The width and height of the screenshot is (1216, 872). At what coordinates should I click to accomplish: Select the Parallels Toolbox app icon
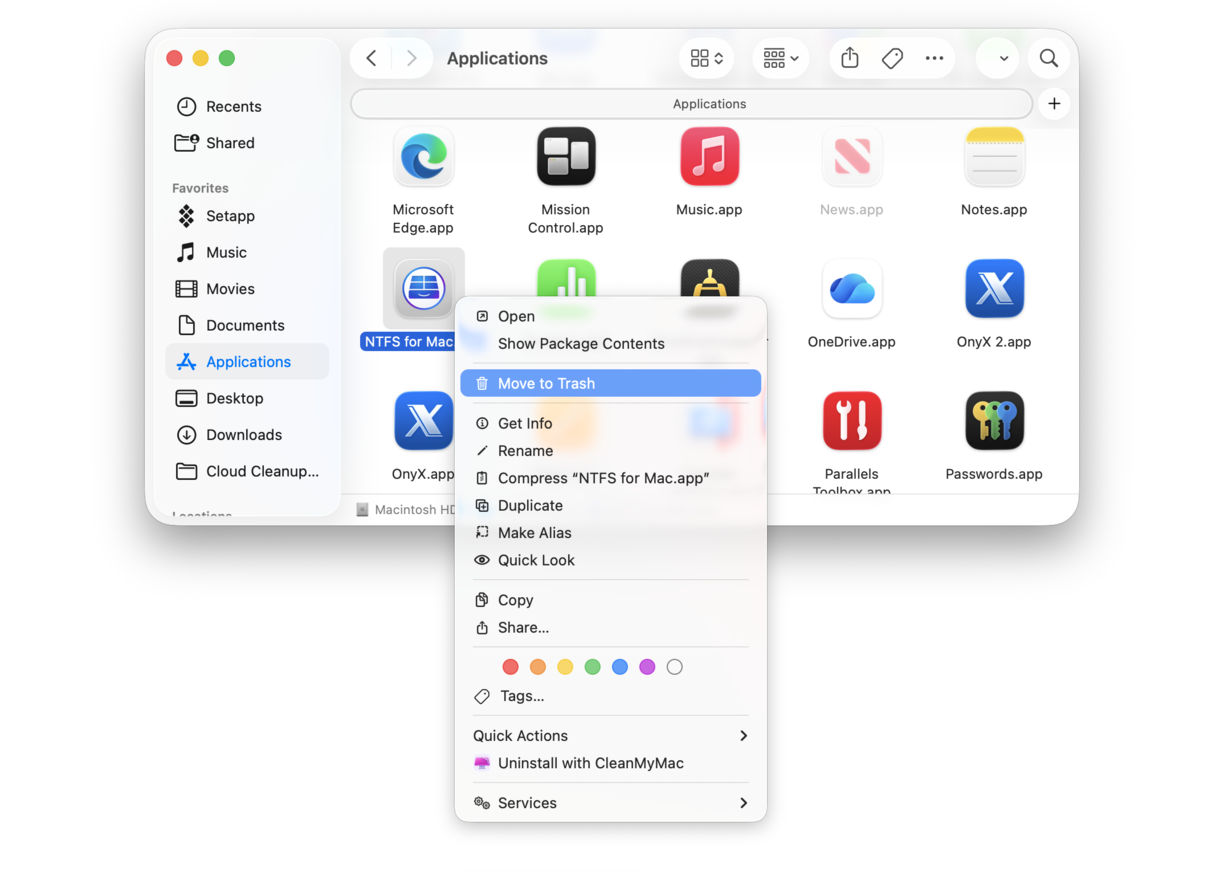click(852, 421)
